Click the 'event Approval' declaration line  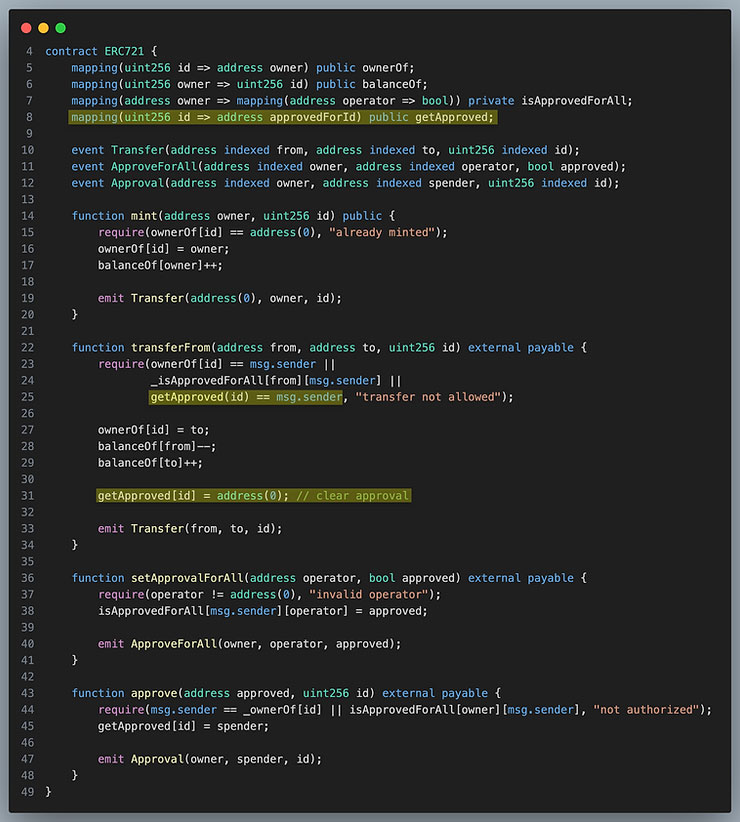coord(345,183)
